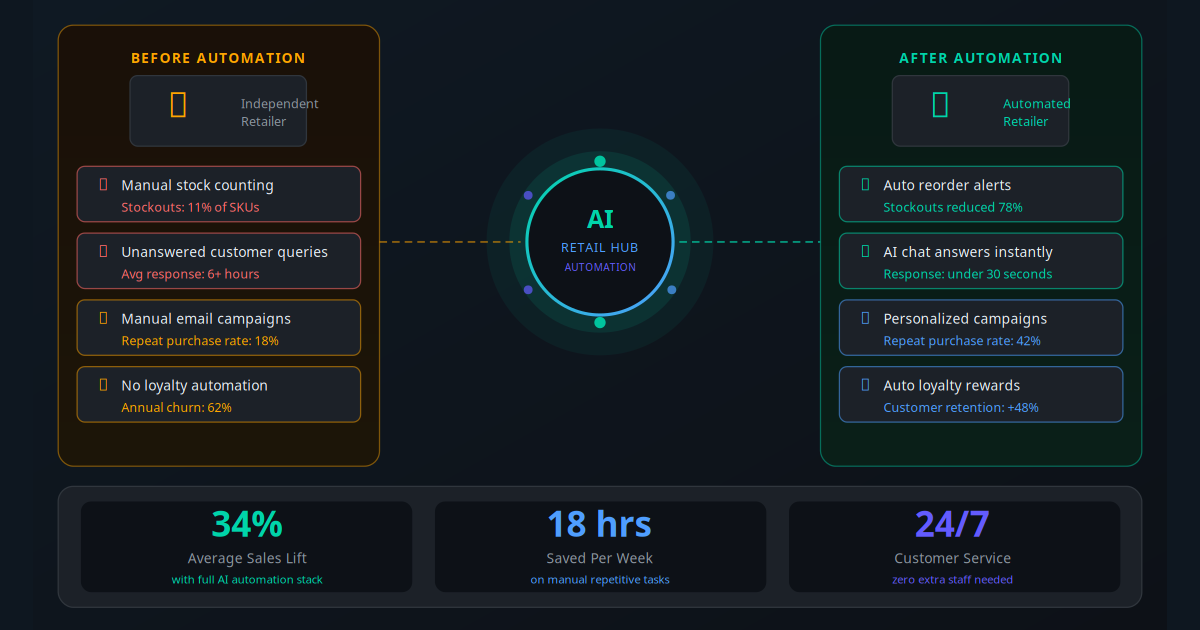Viewport: 1200px width, 630px height.
Task: Click icon beside Manual email campaigns
Action: coord(103,318)
